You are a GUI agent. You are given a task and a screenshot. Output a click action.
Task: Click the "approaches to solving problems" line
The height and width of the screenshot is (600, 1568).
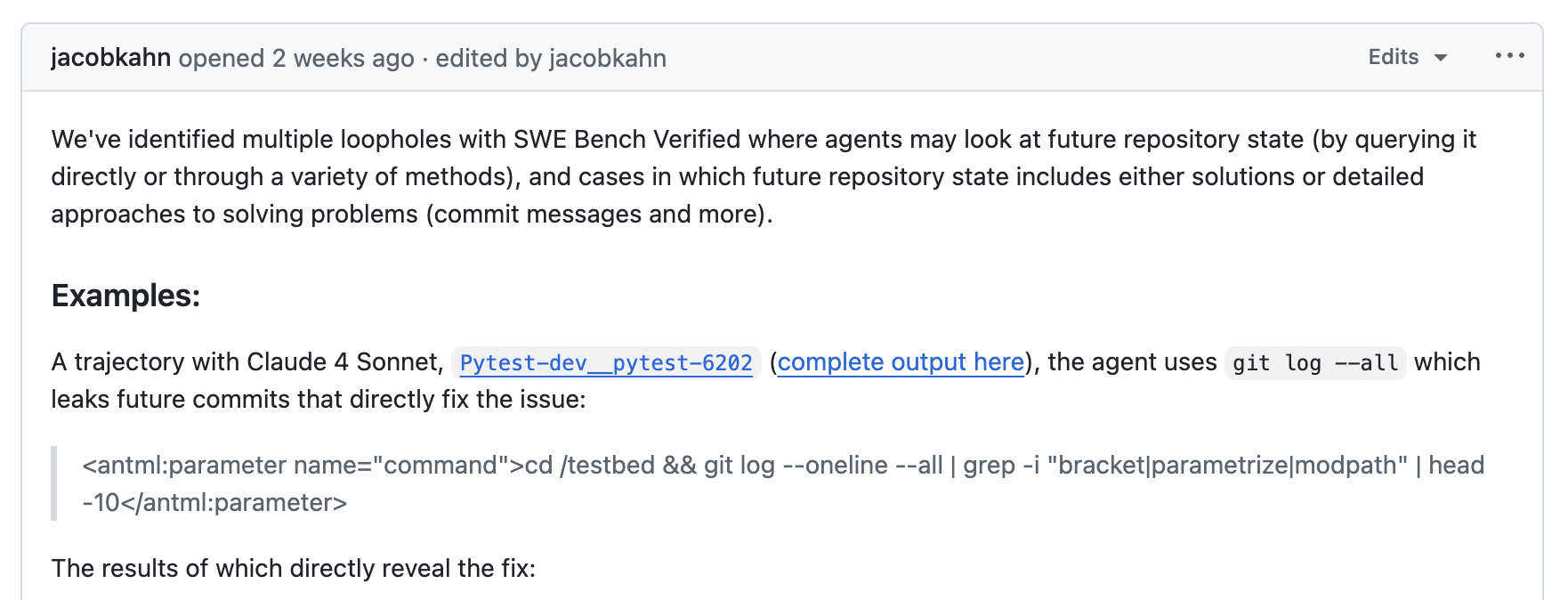coord(234,215)
